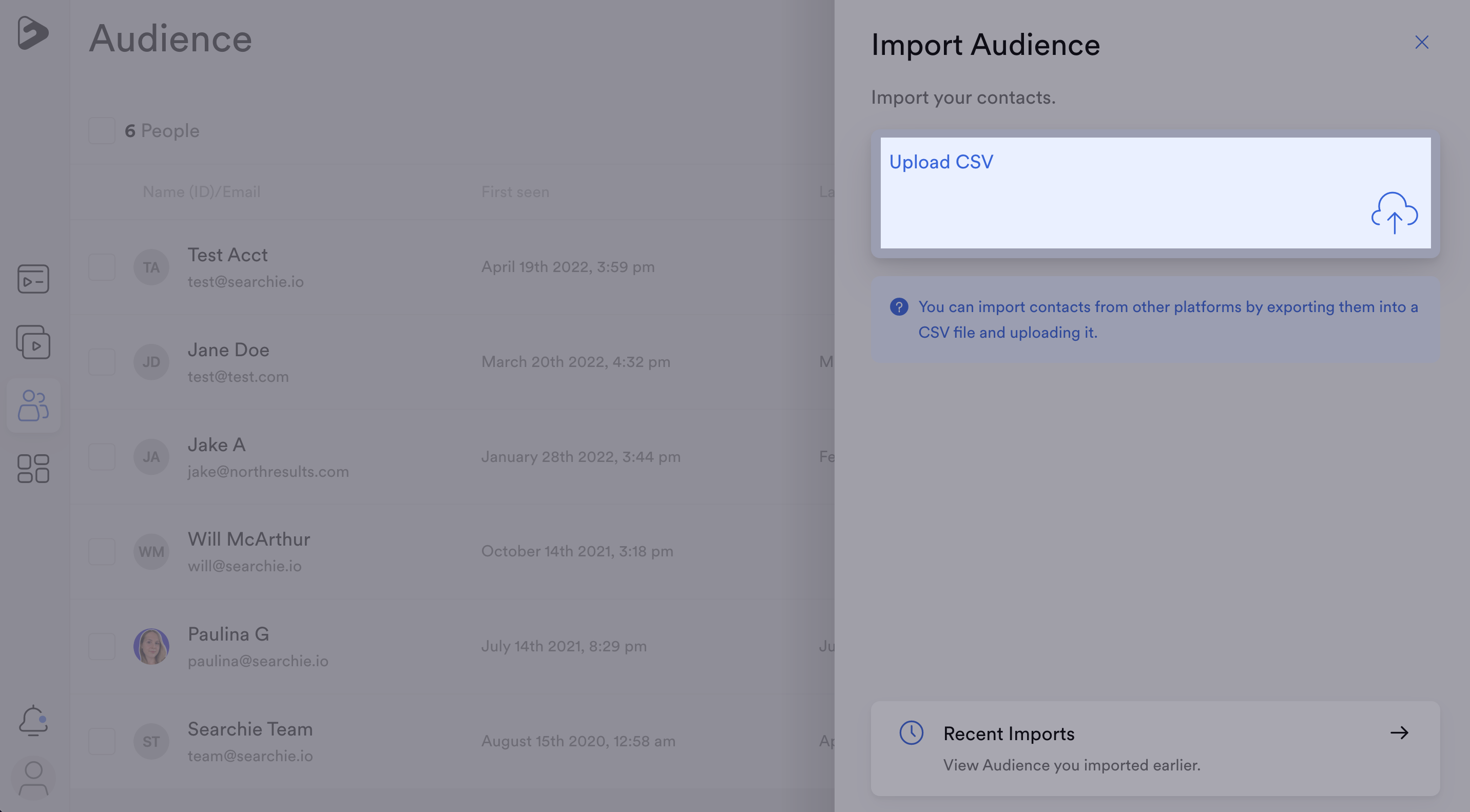Click the WM avatar for Will McArthur
The height and width of the screenshot is (812, 1470).
[151, 552]
